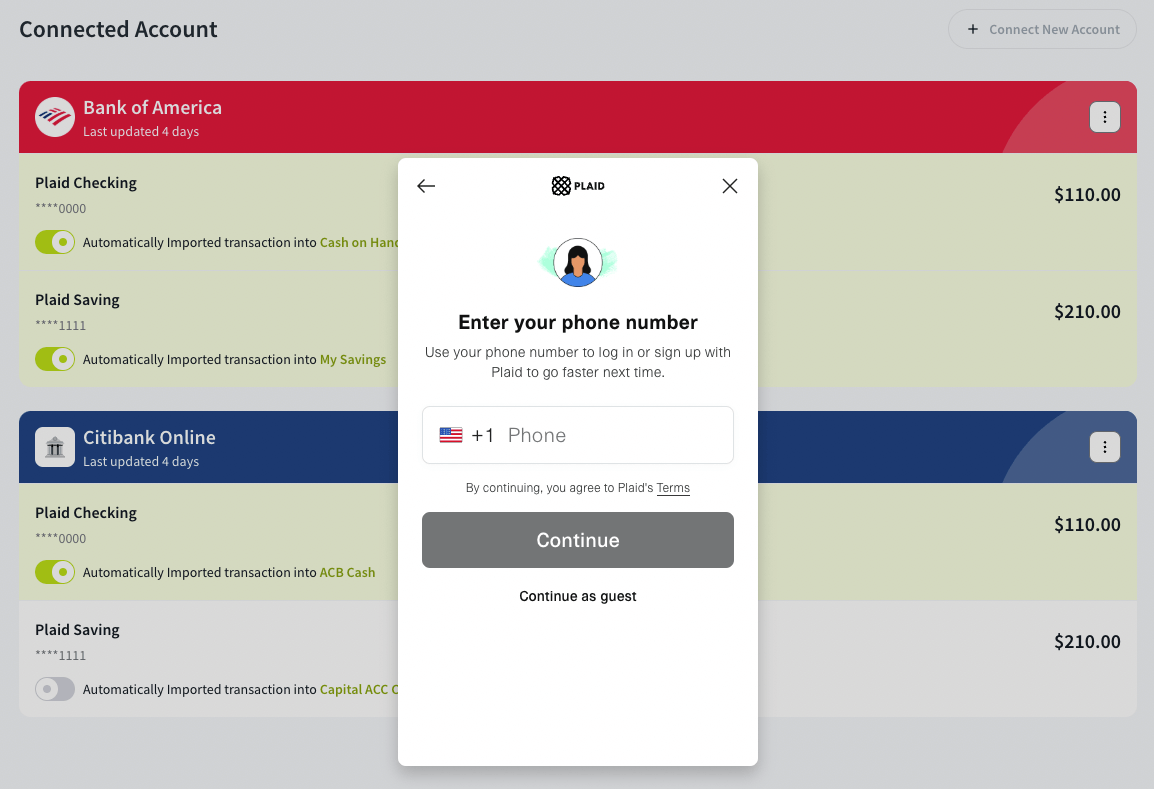Screen dimensions: 1154x789
Task: Click the grey Continue button
Action: pos(578,540)
